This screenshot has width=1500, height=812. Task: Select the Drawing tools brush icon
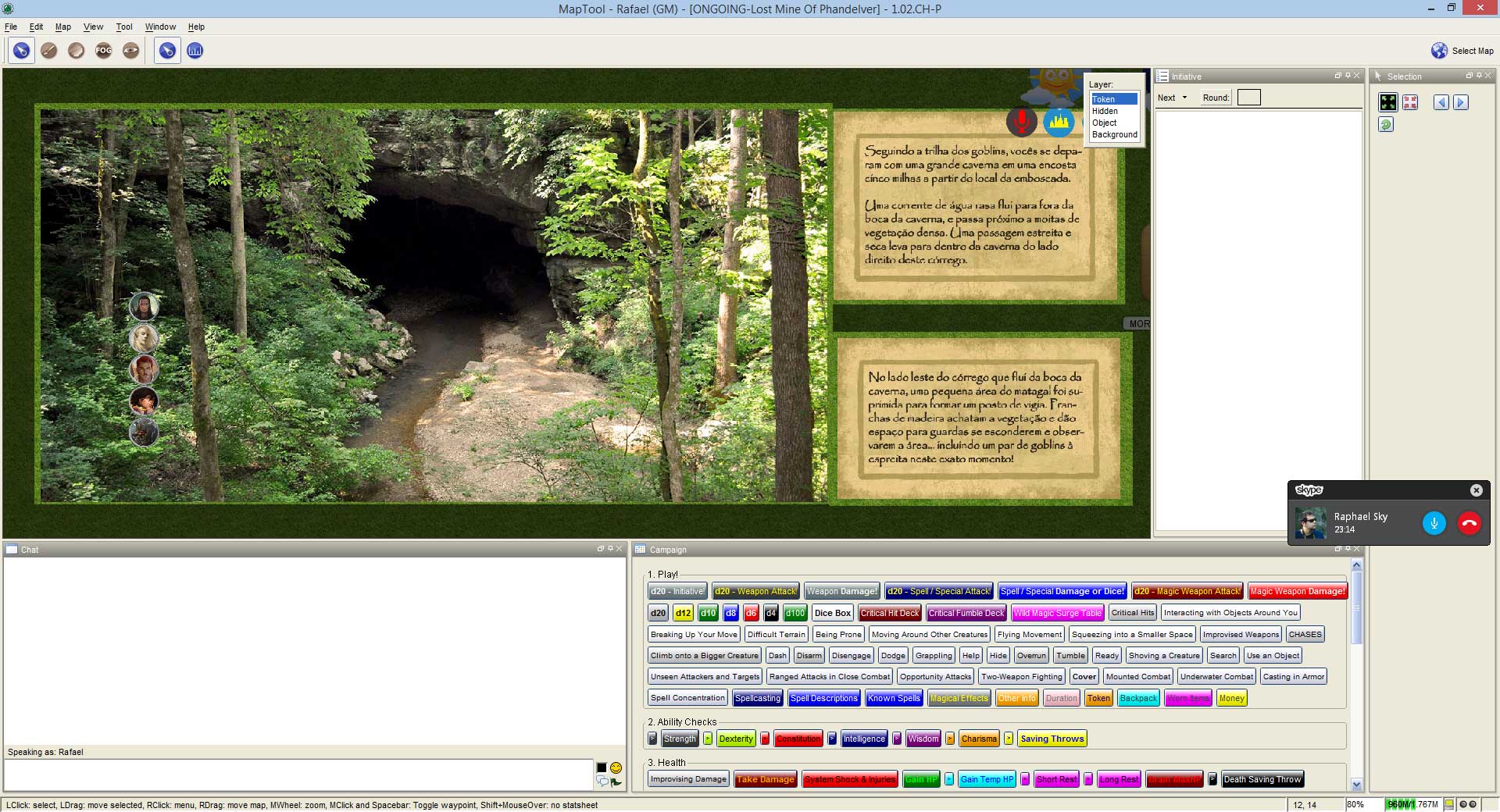click(x=48, y=51)
